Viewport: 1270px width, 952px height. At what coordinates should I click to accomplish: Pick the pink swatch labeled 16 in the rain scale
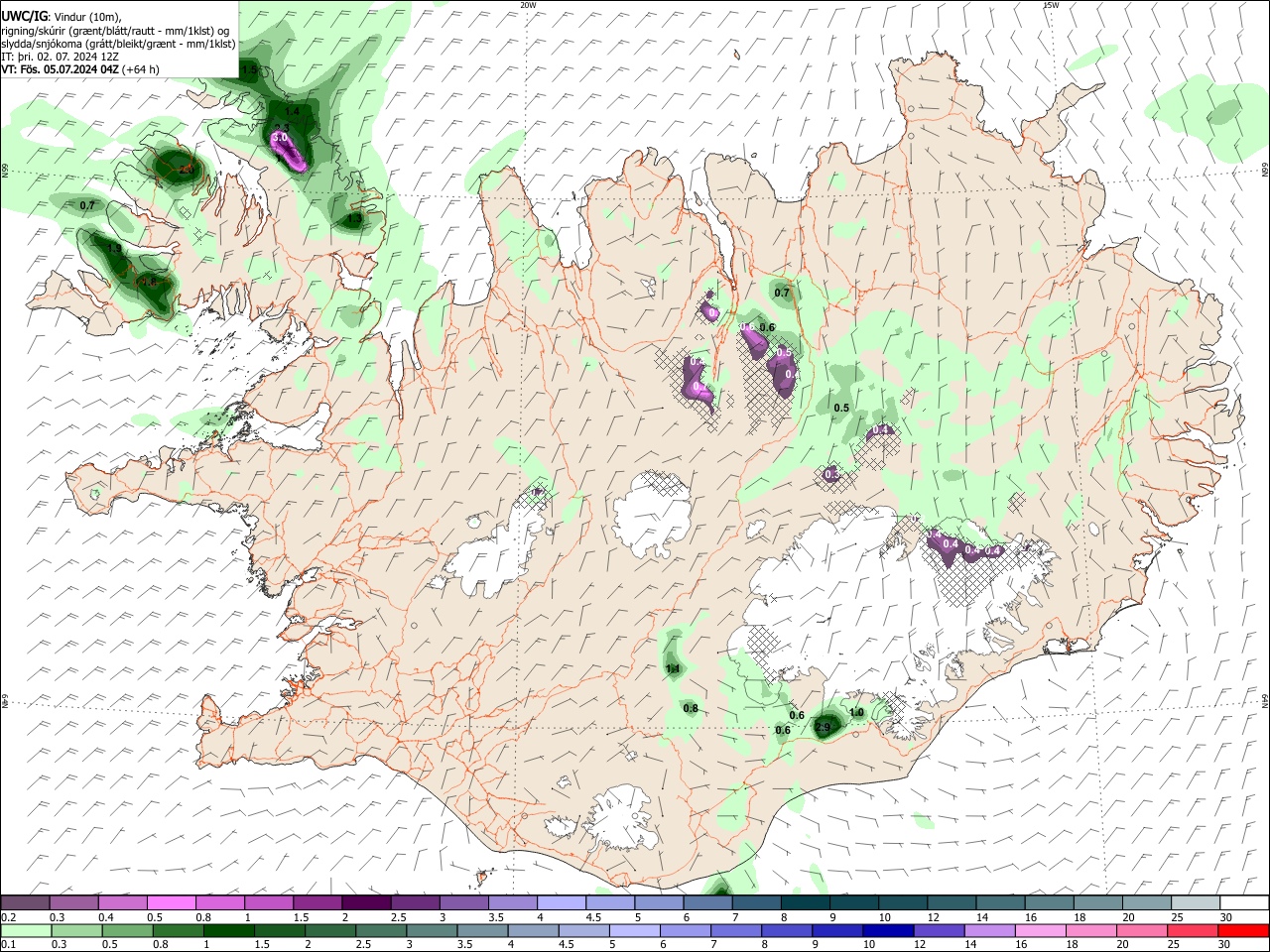point(1039,931)
